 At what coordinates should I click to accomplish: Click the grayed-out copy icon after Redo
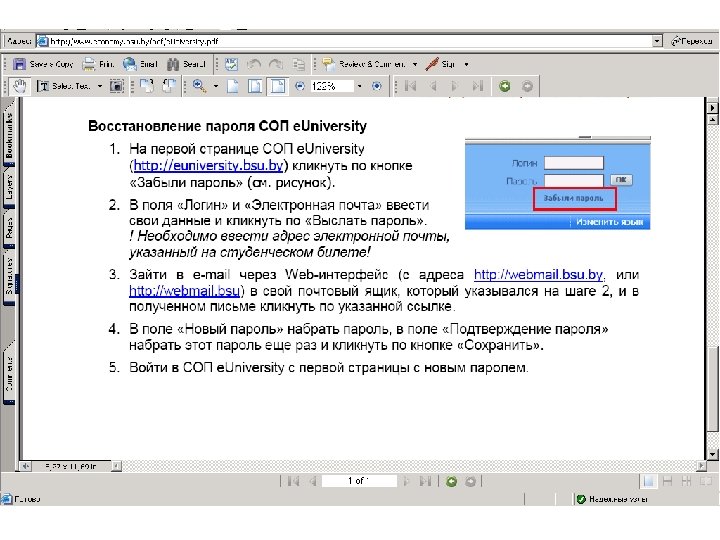(298, 64)
